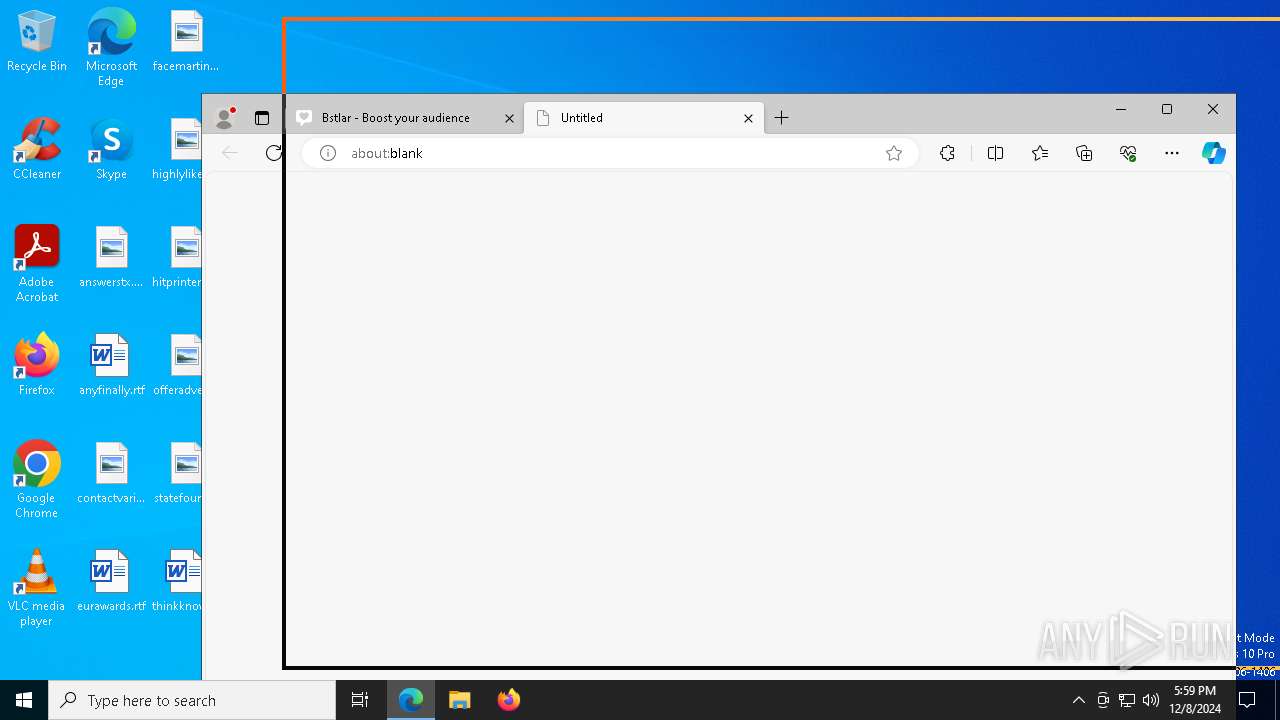Select the VLC media player shortcut
Viewport: 1280px width, 720px height.
pyautogui.click(x=37, y=588)
